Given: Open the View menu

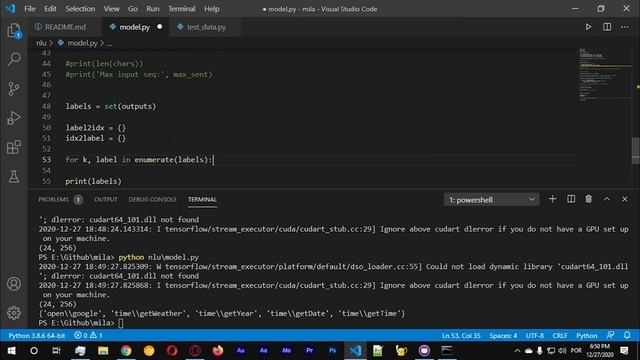Looking at the screenshot, I should (111, 9).
